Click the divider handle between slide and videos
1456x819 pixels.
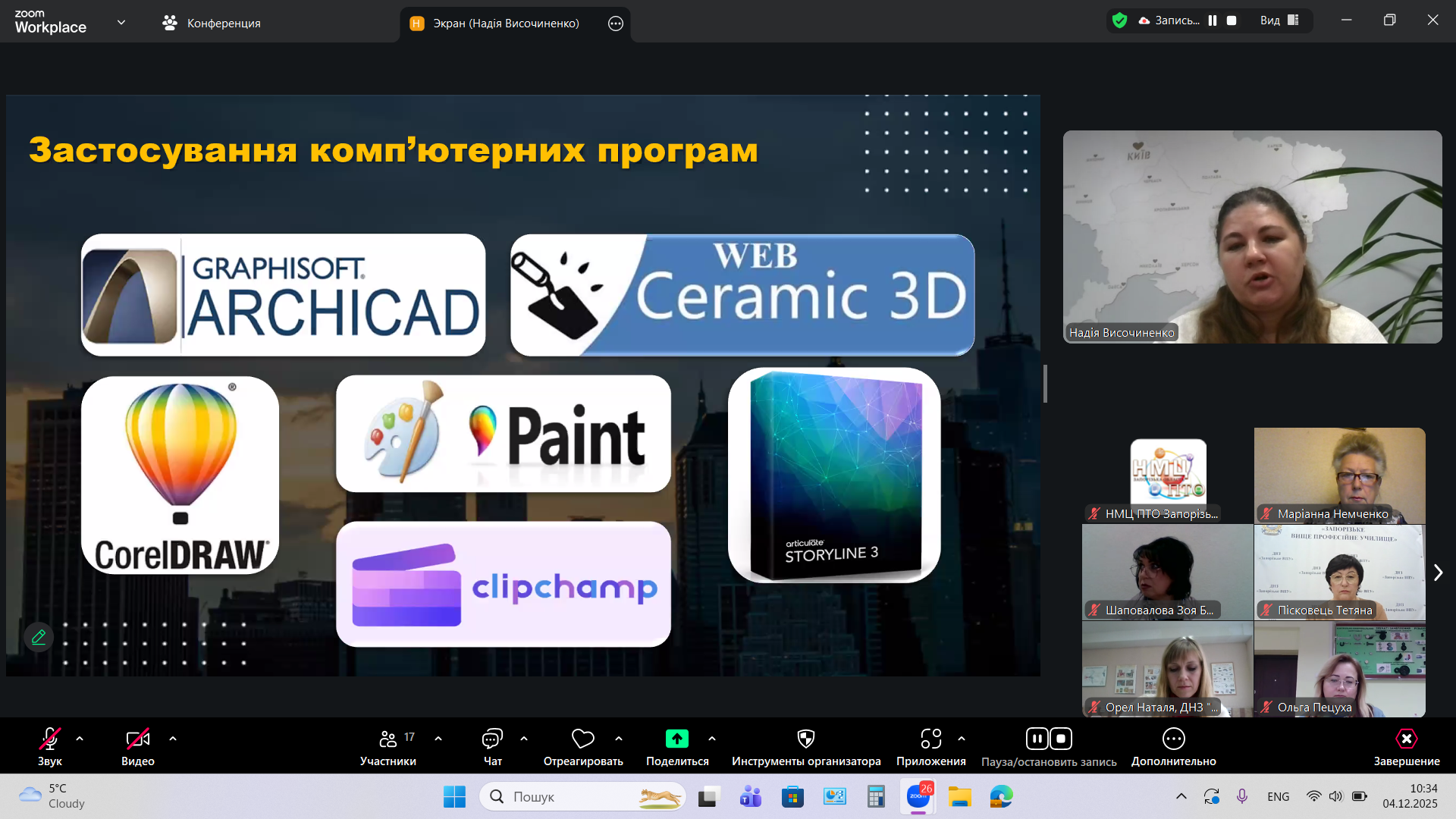(1046, 384)
